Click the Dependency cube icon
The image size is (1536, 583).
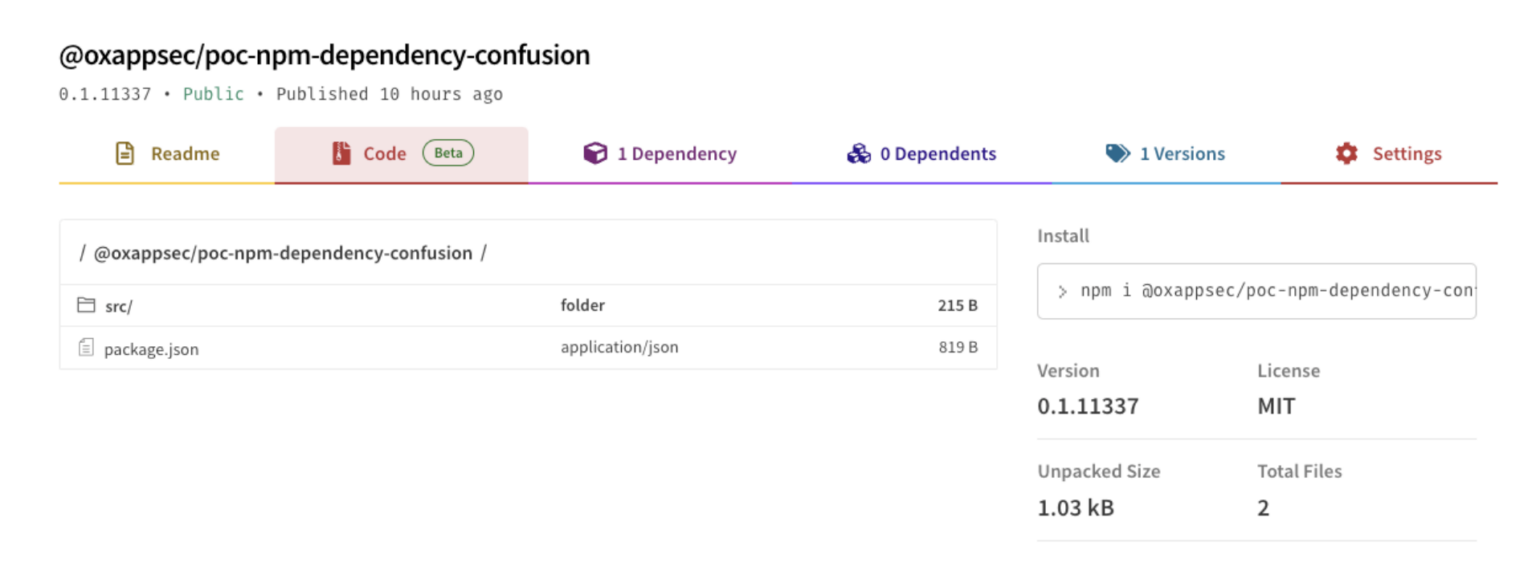tap(597, 153)
